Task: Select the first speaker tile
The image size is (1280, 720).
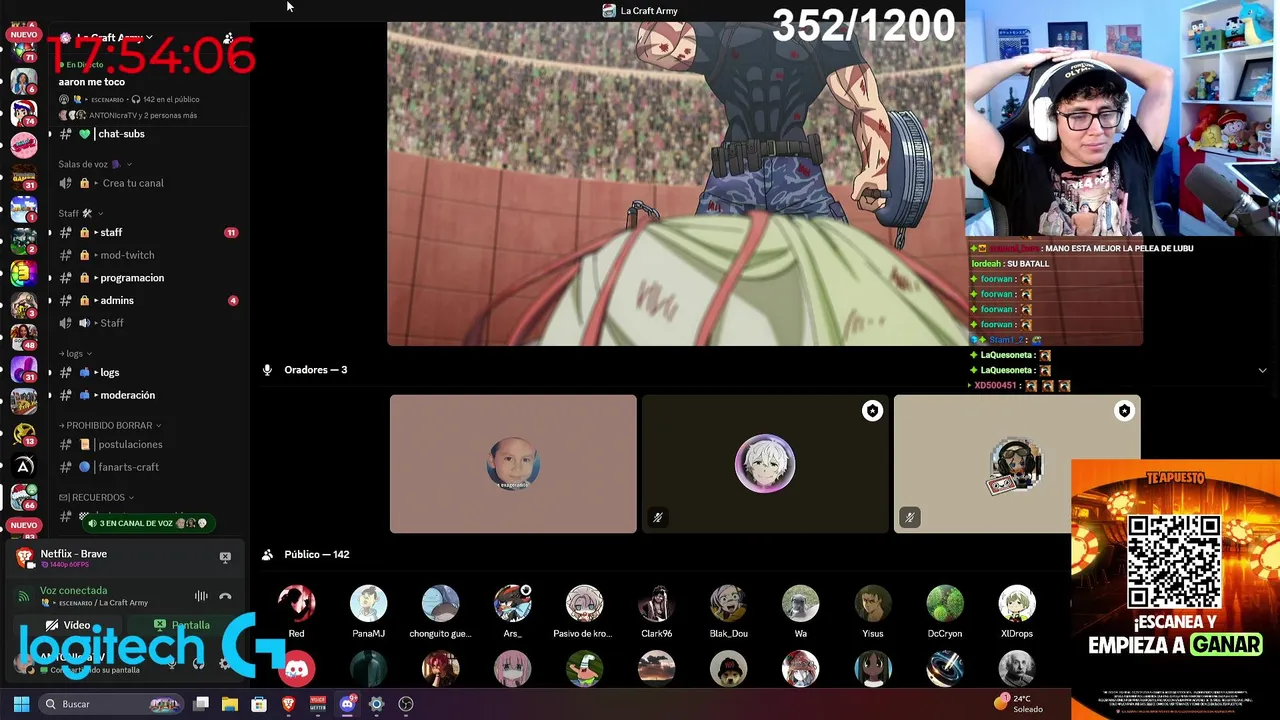Action: (513, 464)
